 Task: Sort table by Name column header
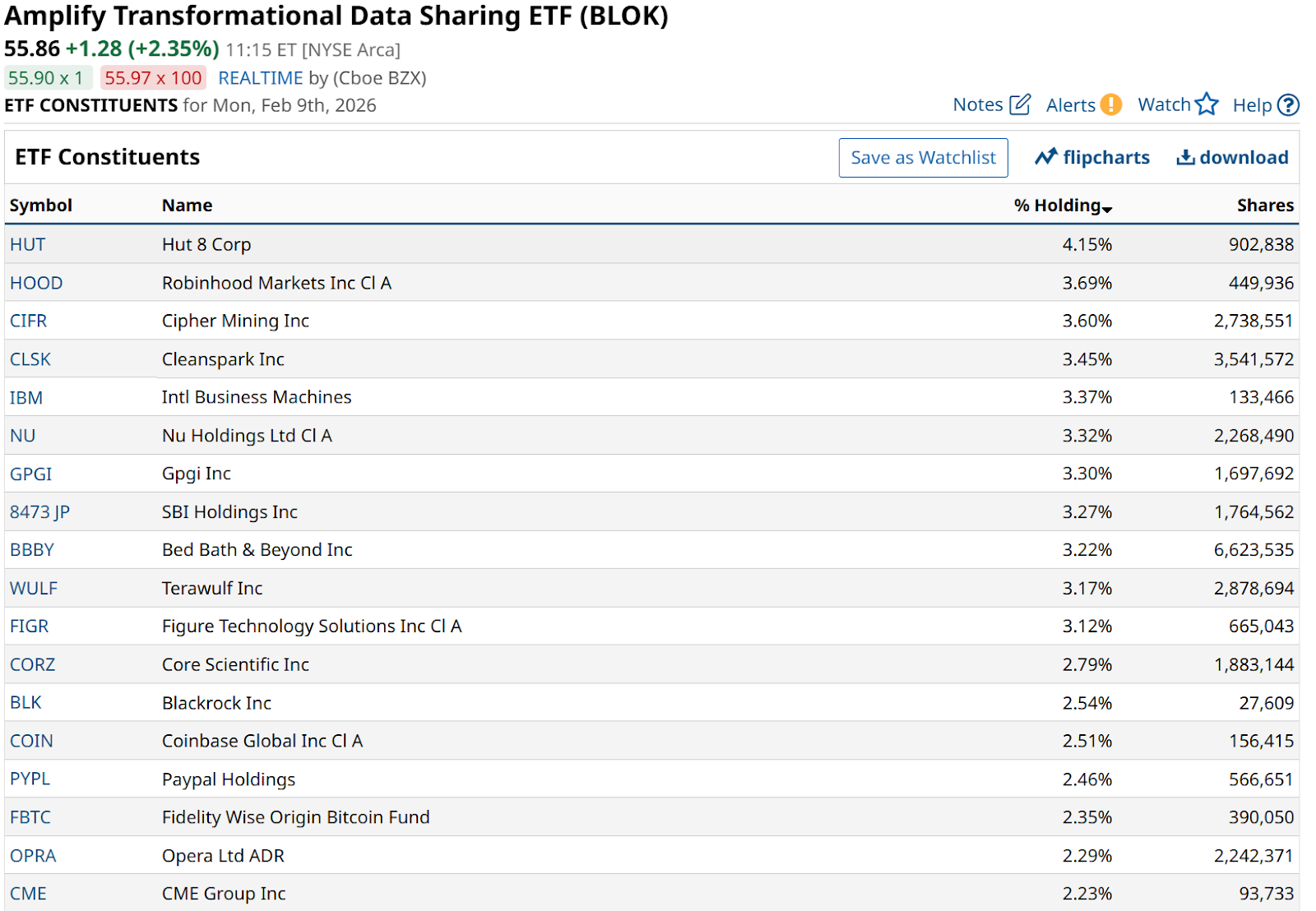coord(187,206)
